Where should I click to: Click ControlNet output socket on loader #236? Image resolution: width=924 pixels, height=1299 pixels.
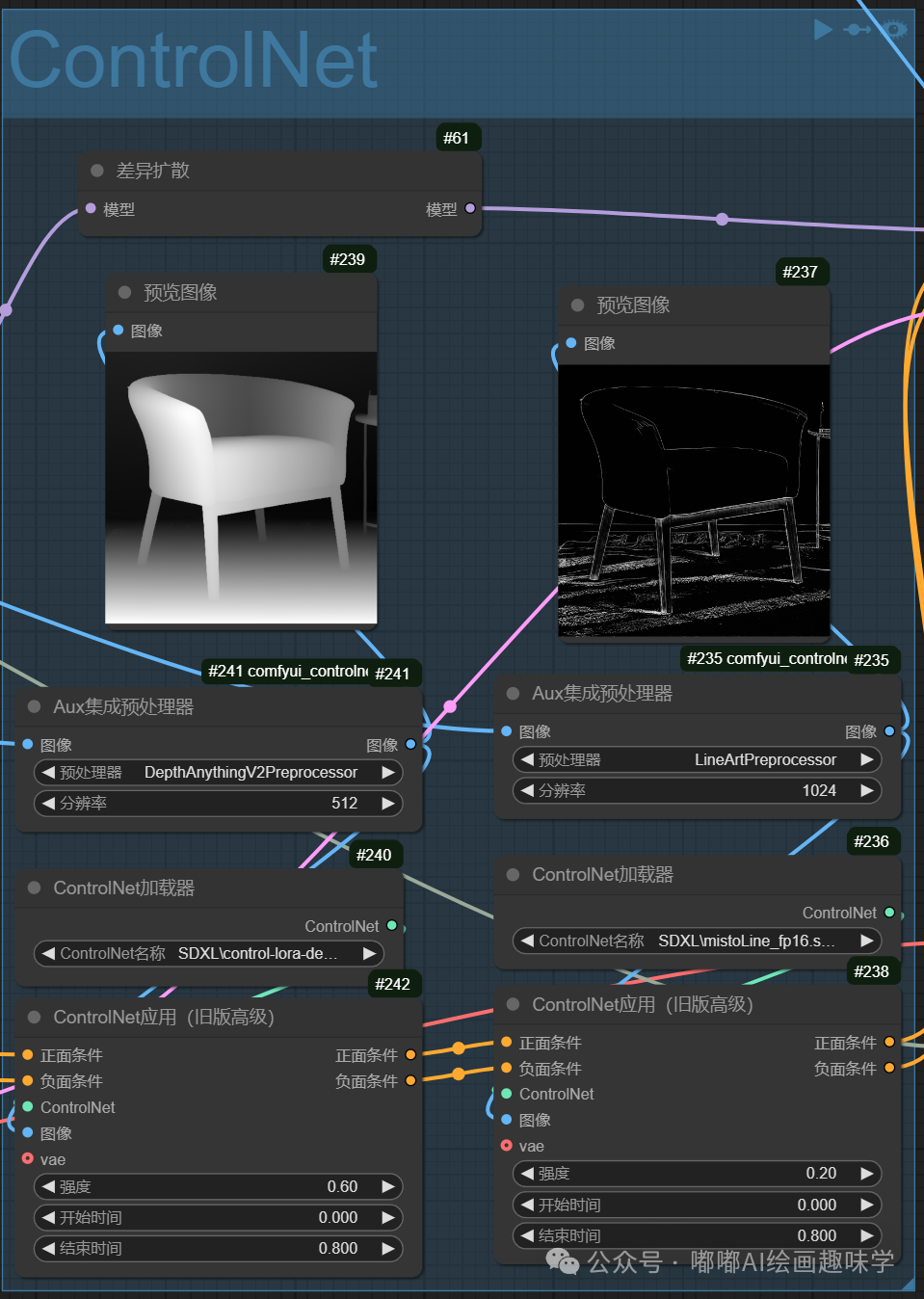coord(890,912)
